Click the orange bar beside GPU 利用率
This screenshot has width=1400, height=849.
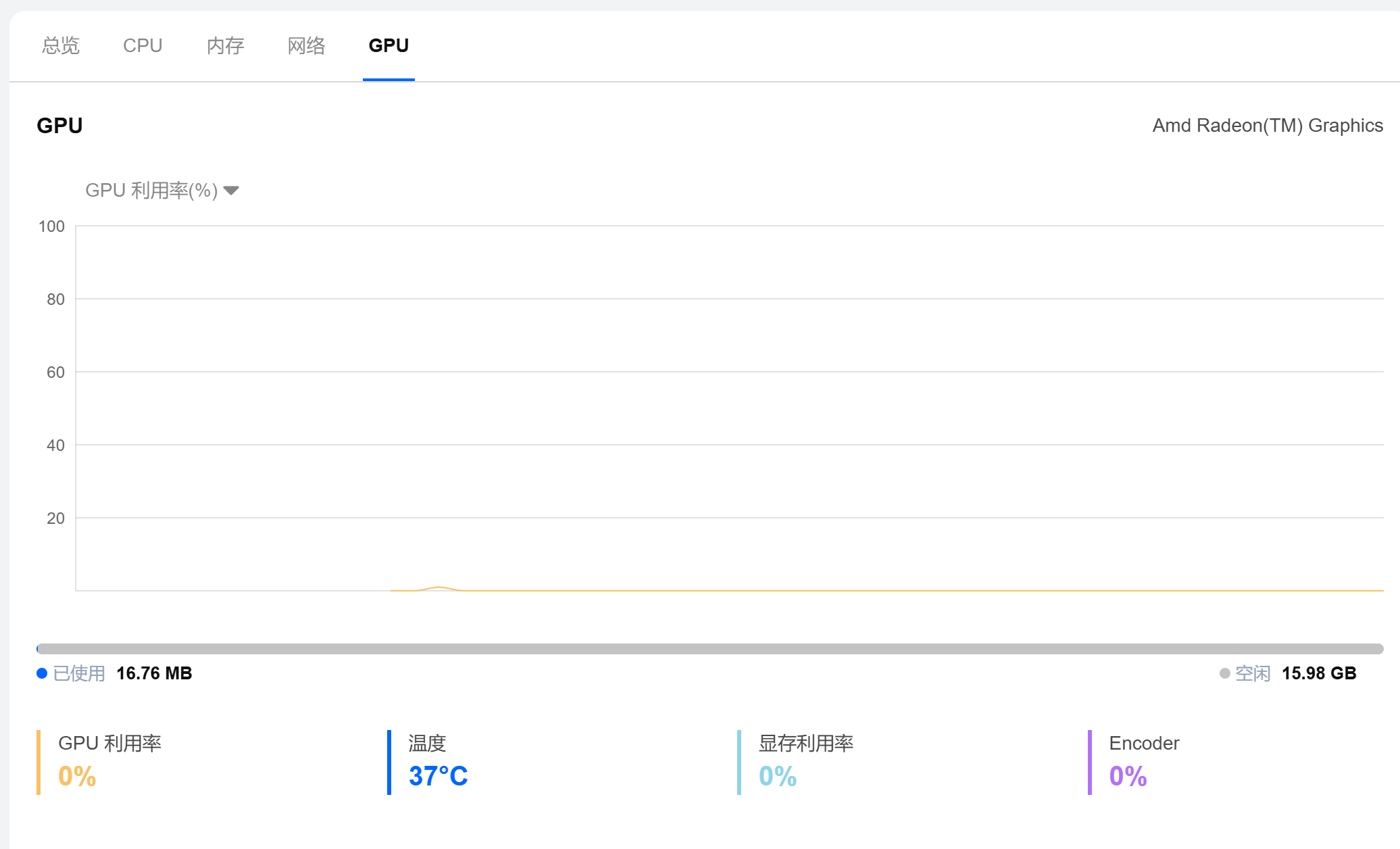pyautogui.click(x=39, y=762)
